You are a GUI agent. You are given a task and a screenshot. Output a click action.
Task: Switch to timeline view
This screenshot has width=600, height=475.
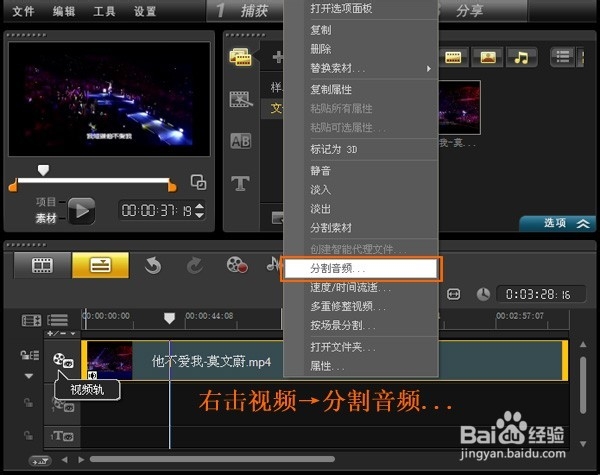(101, 265)
